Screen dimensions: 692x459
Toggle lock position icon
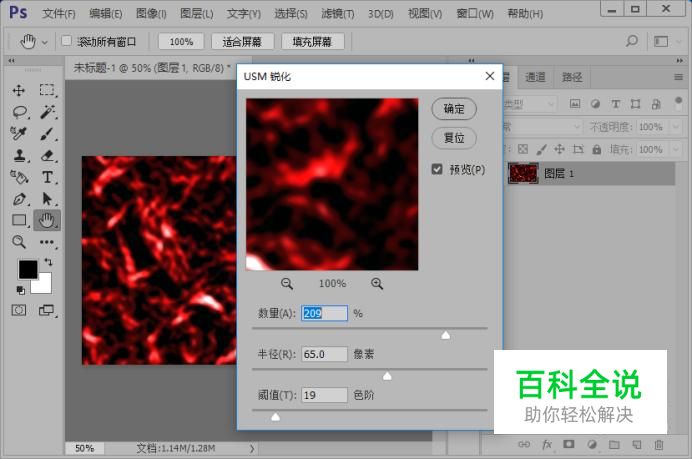click(x=560, y=149)
